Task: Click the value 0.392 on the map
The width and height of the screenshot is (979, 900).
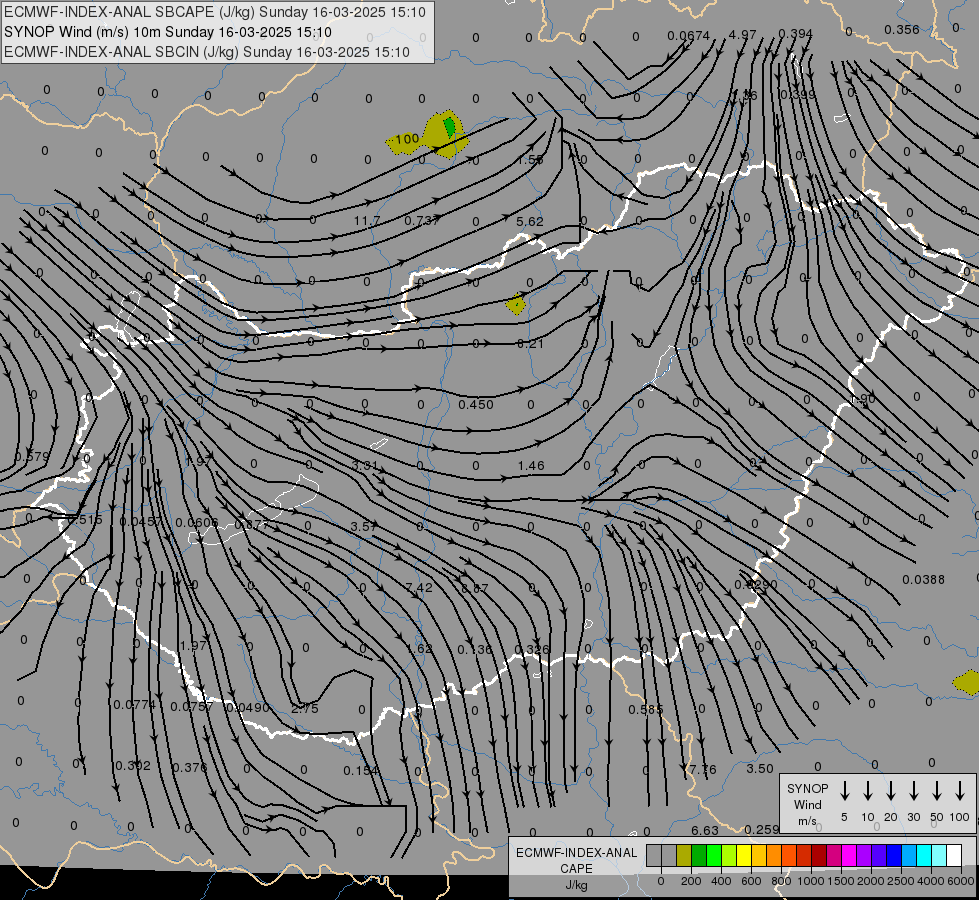Action: (133, 766)
